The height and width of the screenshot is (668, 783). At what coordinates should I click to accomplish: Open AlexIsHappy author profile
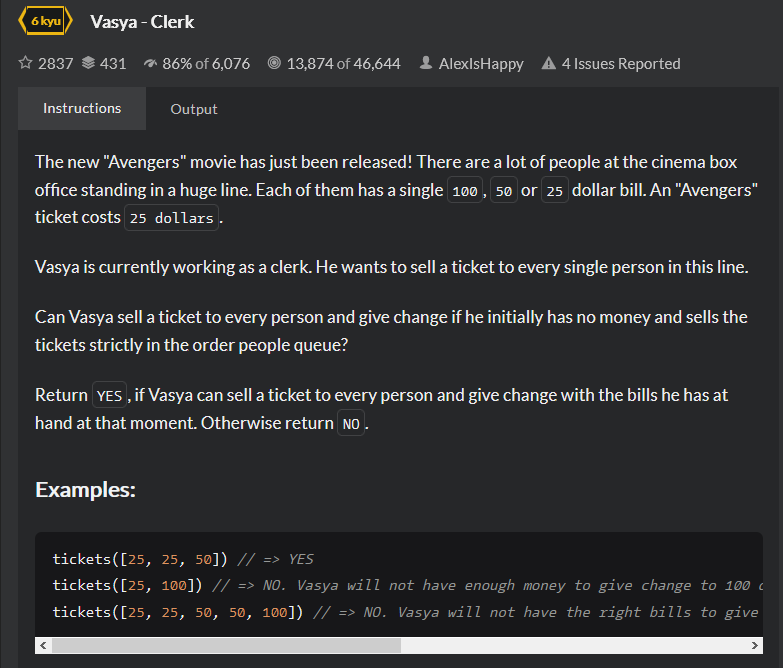coord(481,64)
